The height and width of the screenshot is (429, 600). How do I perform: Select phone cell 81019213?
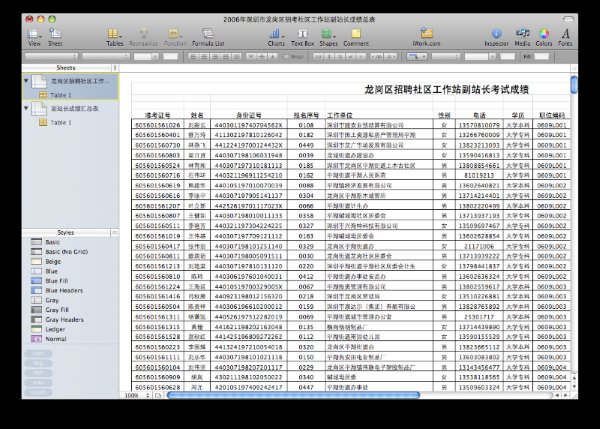(x=479, y=175)
